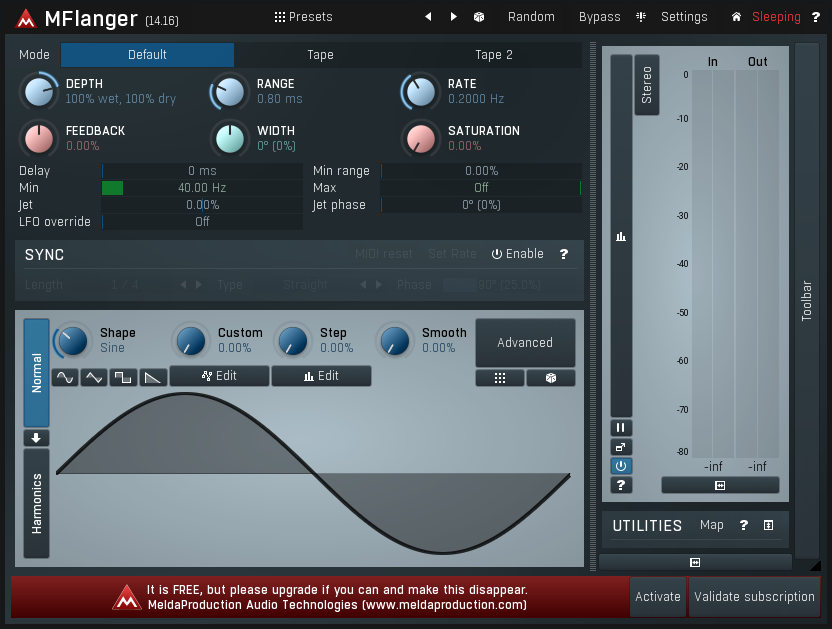This screenshot has height=629, width=832.
Task: Click the Min frequency slider at 40.00 Hz
Action: [x=202, y=188]
